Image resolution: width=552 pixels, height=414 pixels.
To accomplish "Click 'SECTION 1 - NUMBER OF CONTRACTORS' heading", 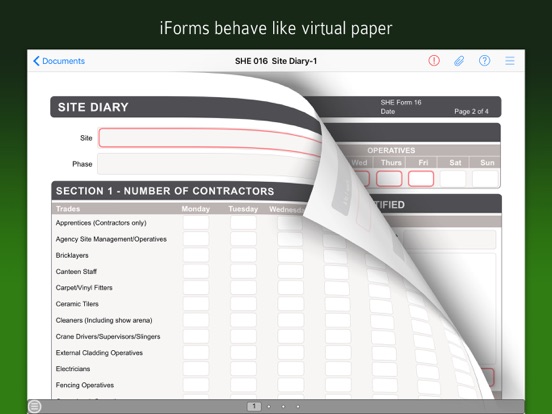I will (165, 191).
